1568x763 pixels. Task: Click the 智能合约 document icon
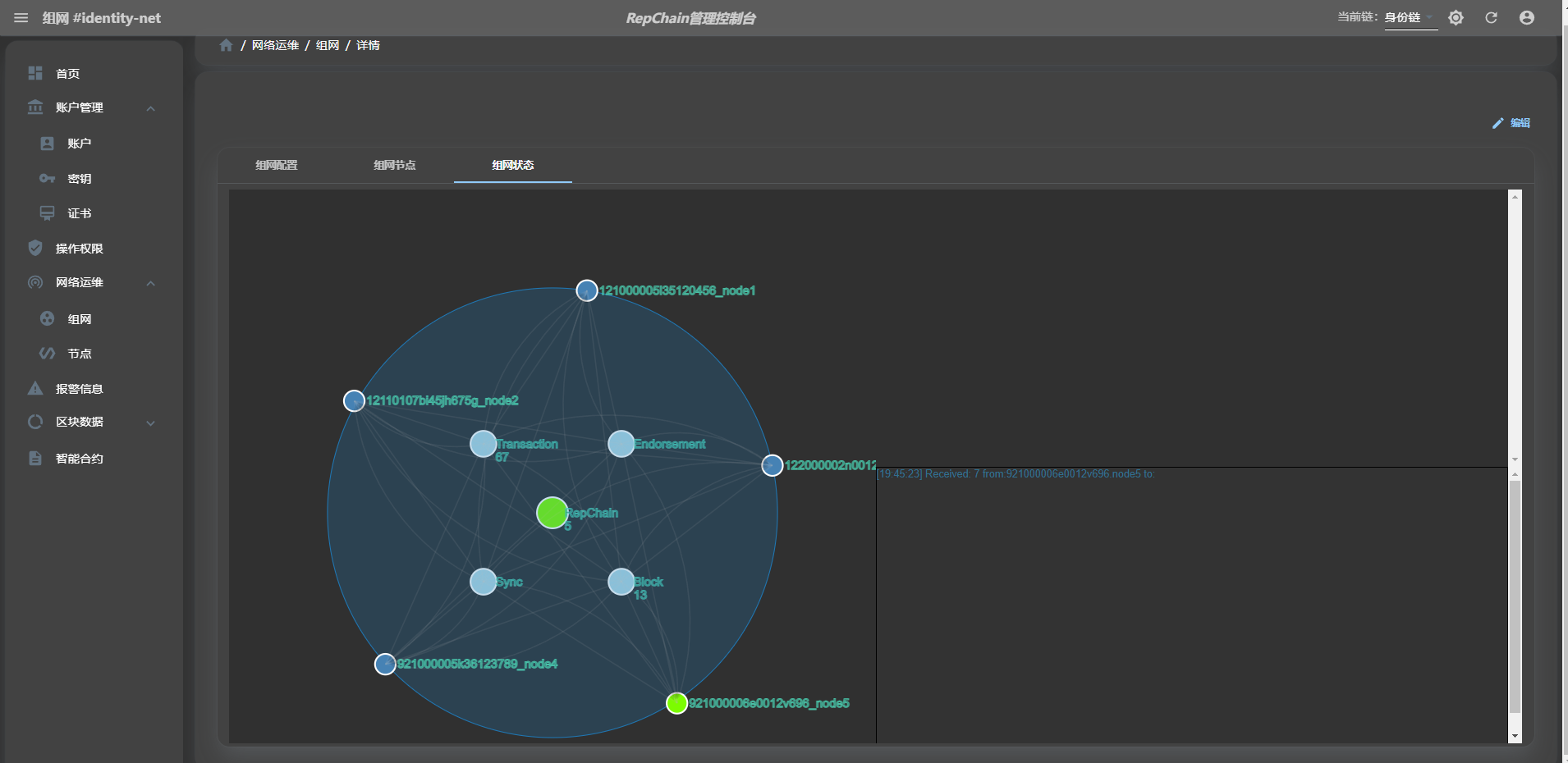[x=35, y=458]
